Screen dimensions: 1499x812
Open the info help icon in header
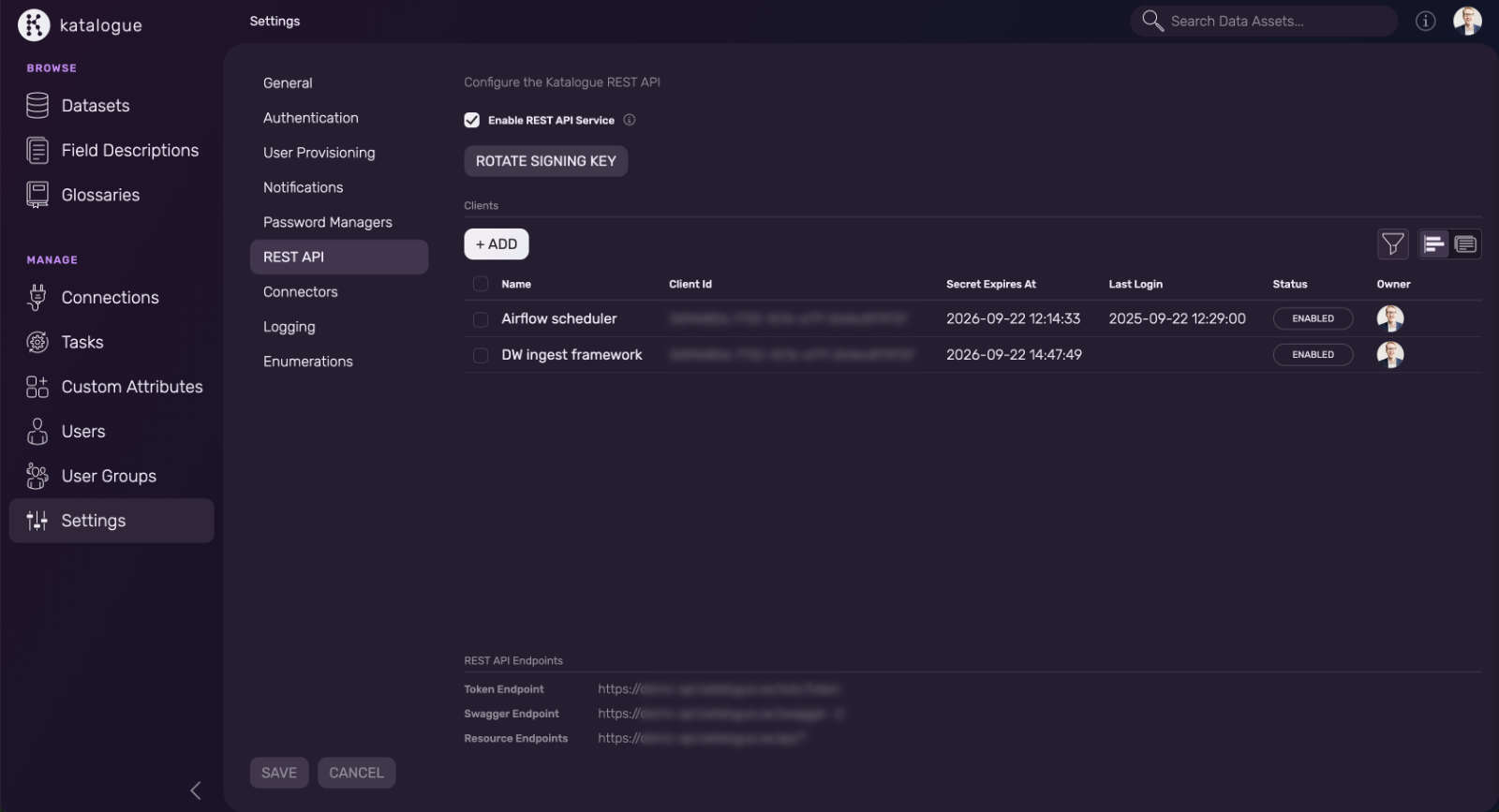(x=1425, y=22)
